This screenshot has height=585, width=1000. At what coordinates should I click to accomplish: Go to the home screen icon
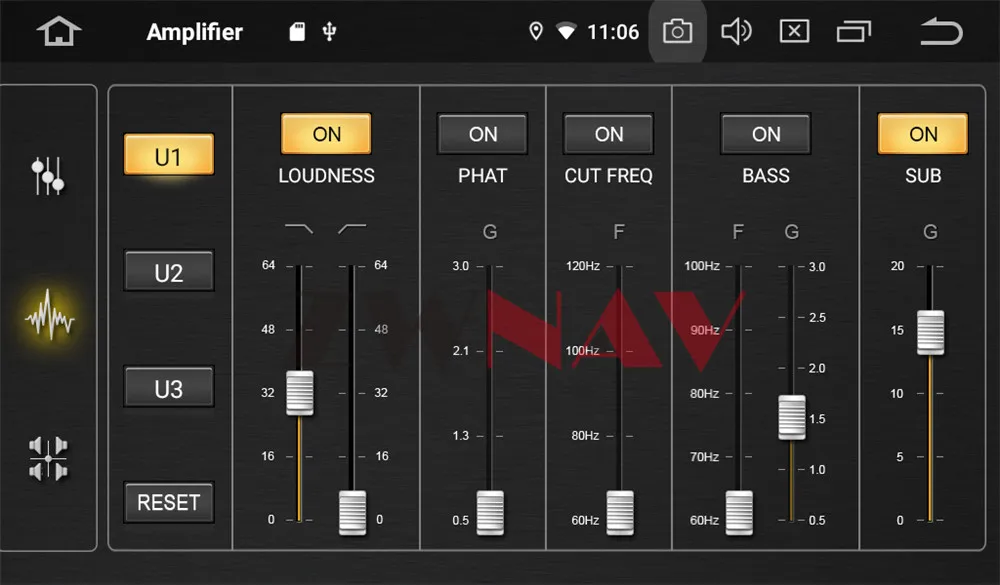[59, 31]
